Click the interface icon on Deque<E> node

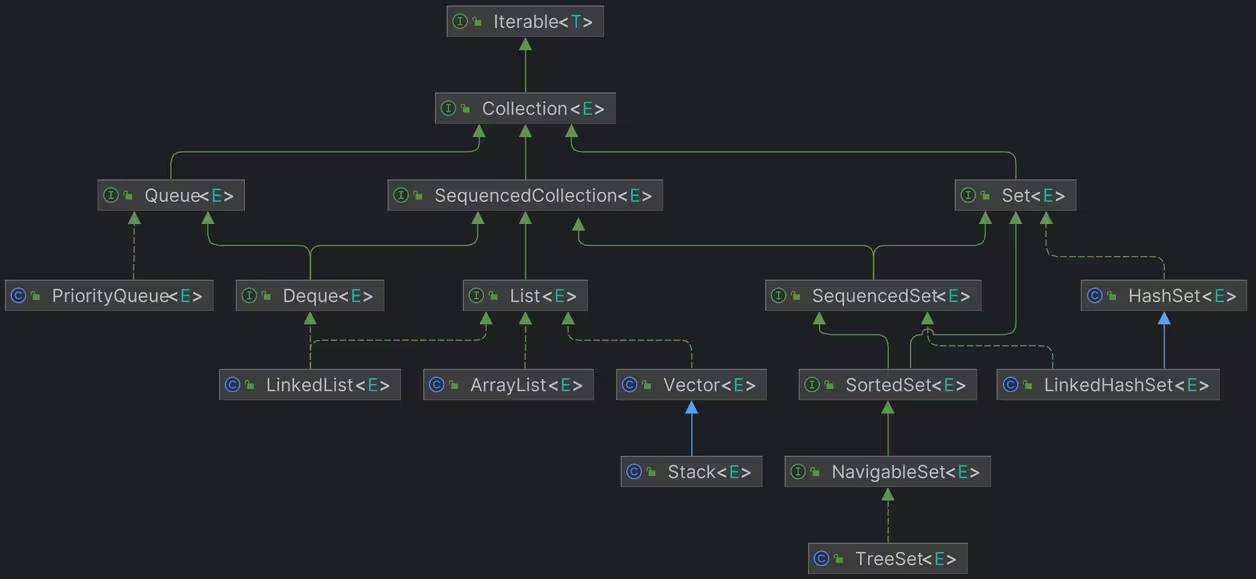pyautogui.click(x=250, y=296)
